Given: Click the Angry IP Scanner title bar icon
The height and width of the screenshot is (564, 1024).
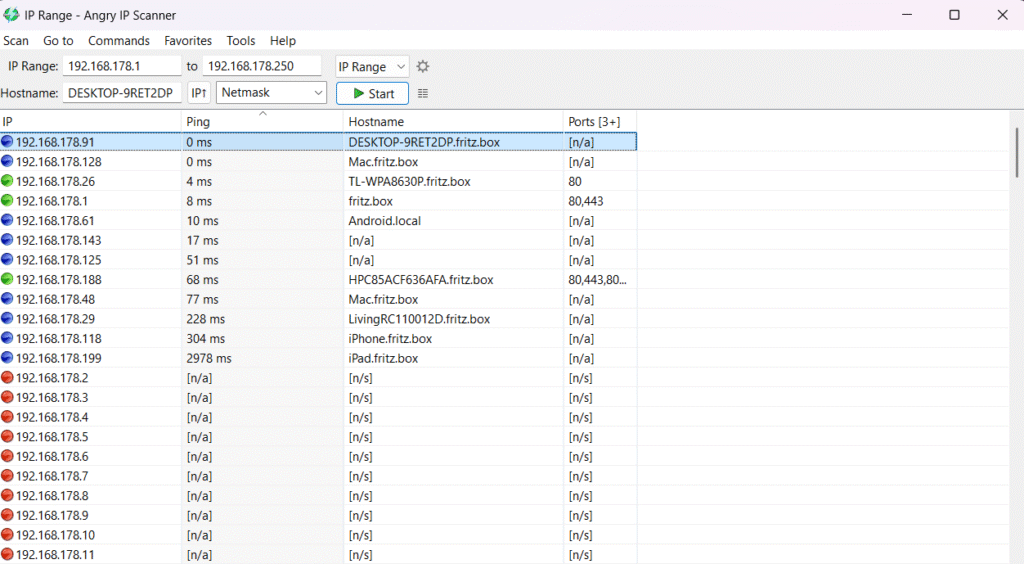Looking at the screenshot, I should coord(11,15).
